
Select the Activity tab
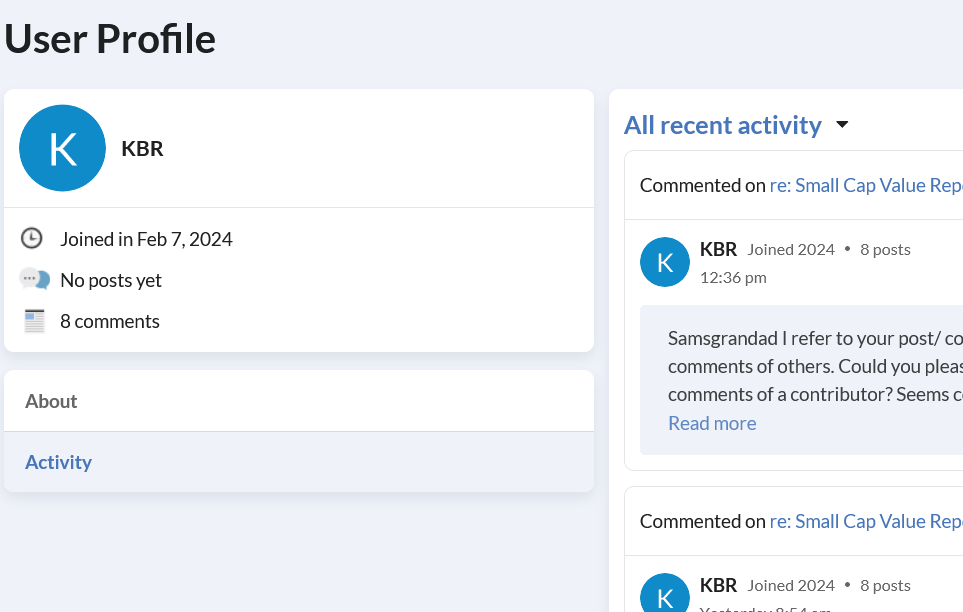coord(299,462)
